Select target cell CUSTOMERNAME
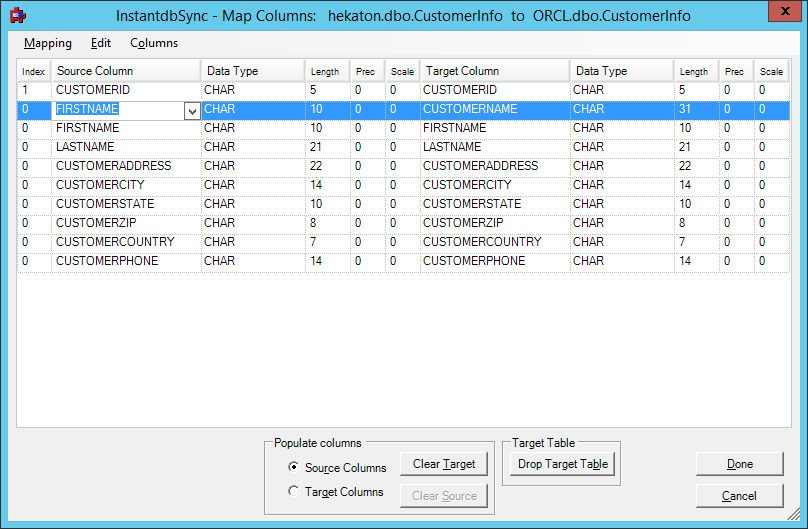This screenshot has height=529, width=808. [495, 109]
